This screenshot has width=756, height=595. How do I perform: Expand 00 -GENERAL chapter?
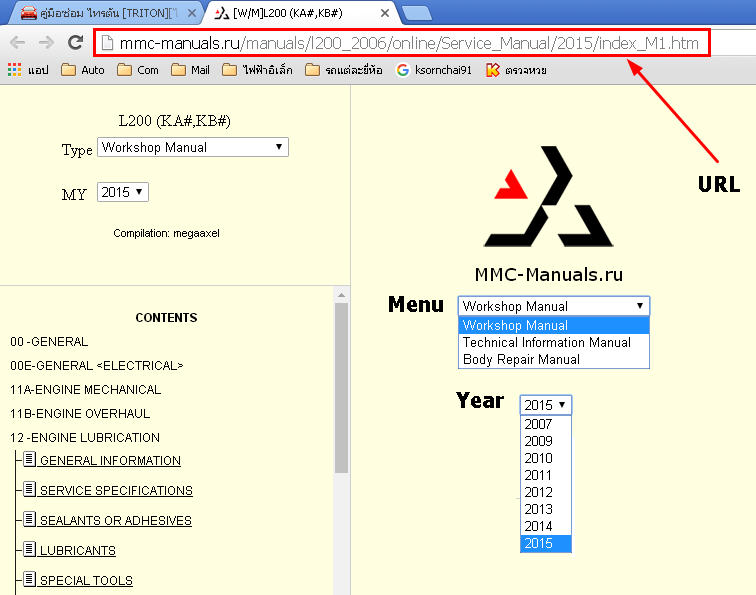(49, 342)
